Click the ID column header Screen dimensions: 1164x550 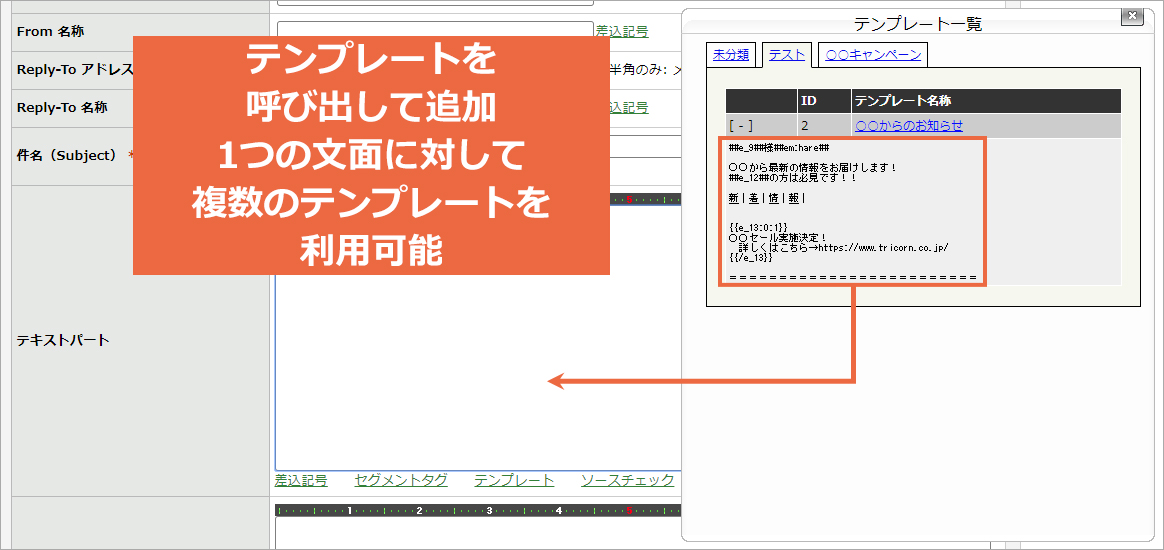(x=824, y=101)
